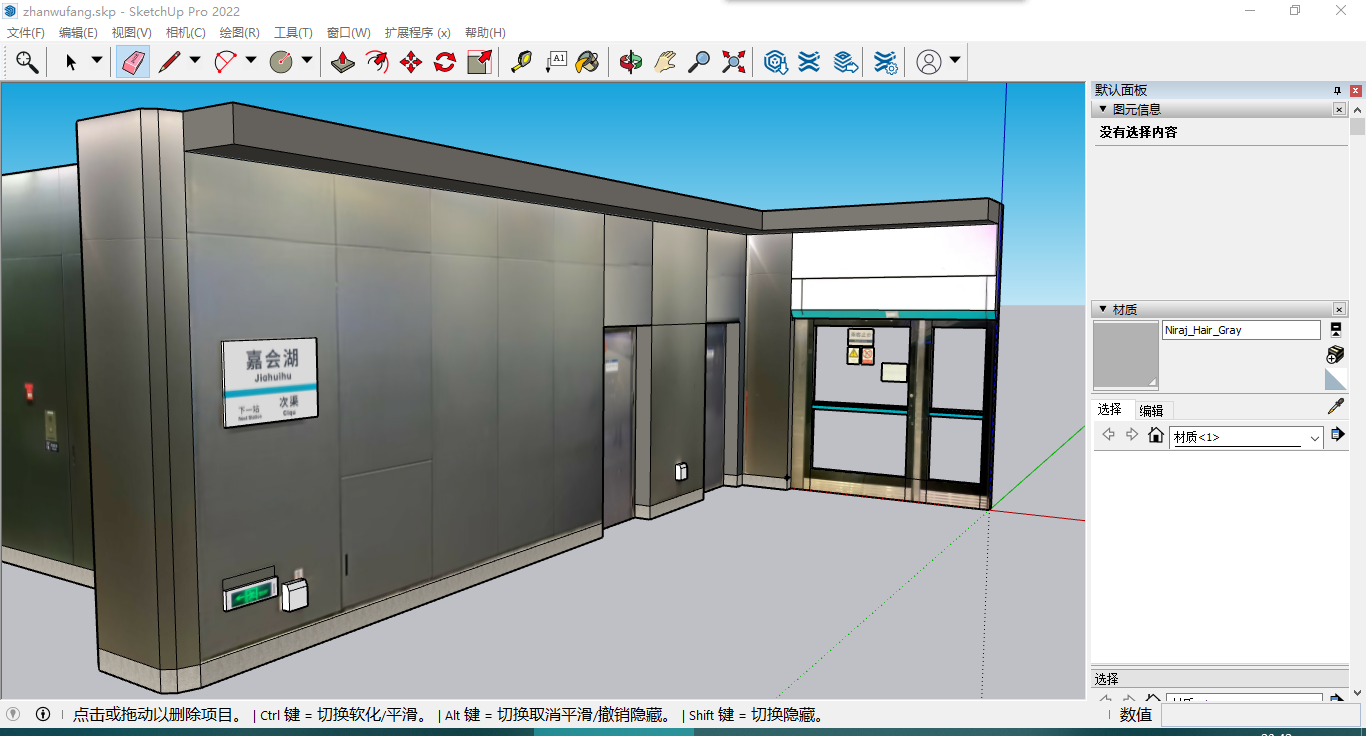Select the Paint Bucket tool
This screenshot has width=1366, height=736.
coord(588,62)
